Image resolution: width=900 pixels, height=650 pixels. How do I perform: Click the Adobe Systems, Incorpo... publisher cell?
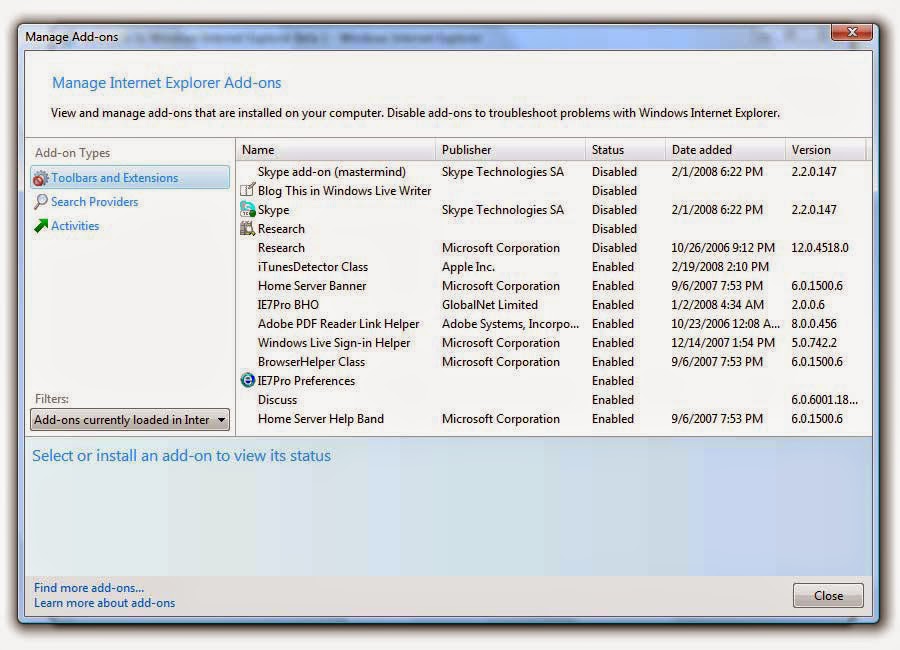[510, 323]
